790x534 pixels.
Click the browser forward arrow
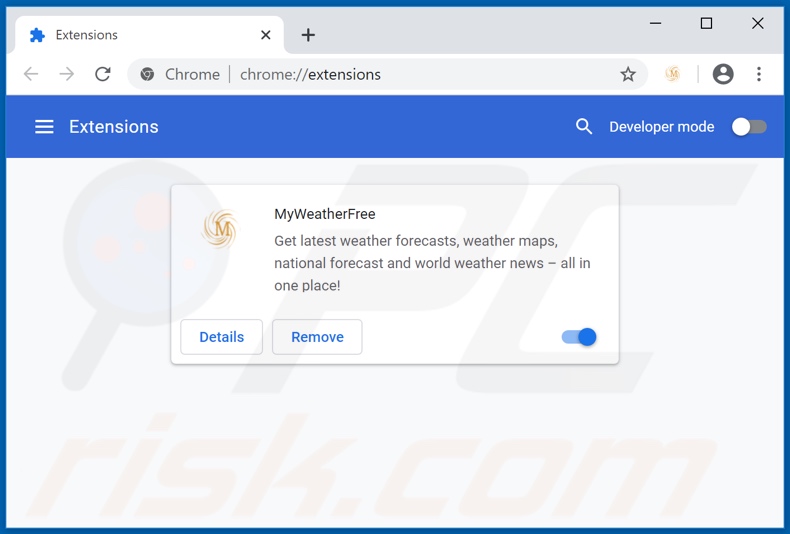[x=67, y=74]
